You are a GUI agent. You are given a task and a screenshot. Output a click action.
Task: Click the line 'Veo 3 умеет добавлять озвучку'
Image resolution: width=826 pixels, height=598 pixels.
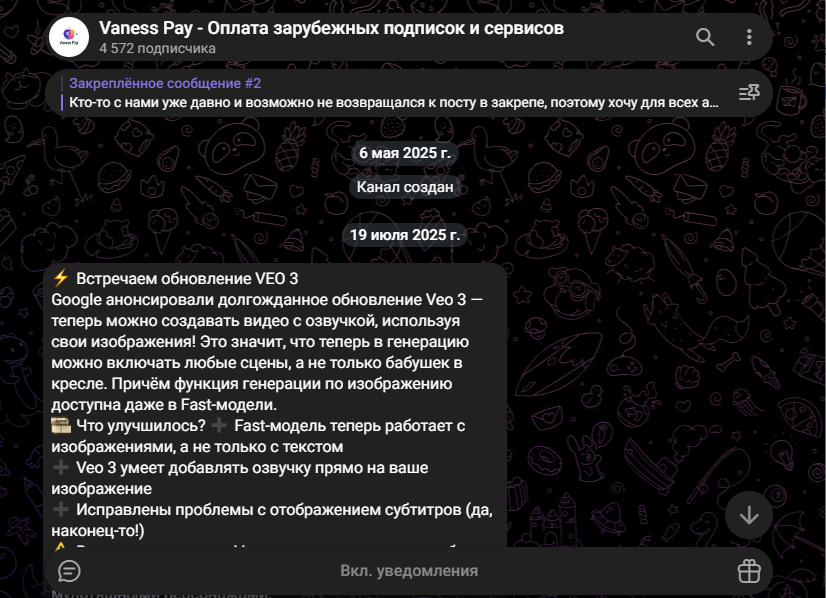[252, 468]
